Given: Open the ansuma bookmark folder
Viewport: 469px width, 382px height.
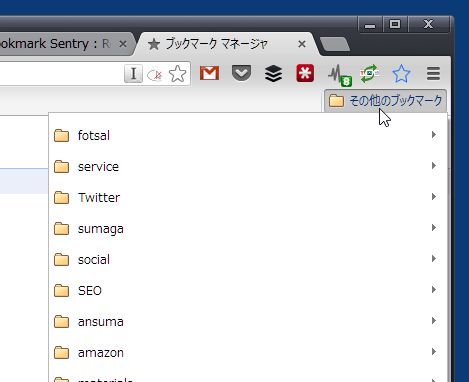Looking at the screenshot, I should click(x=247, y=321).
